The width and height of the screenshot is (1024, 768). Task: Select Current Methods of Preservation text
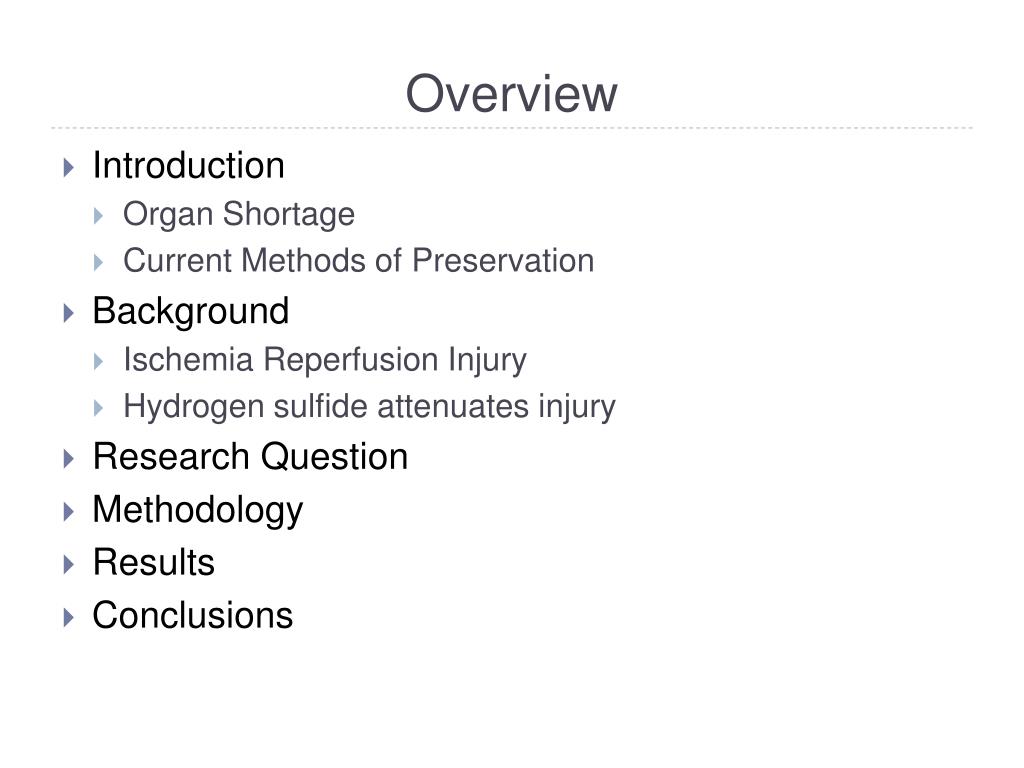pos(359,261)
